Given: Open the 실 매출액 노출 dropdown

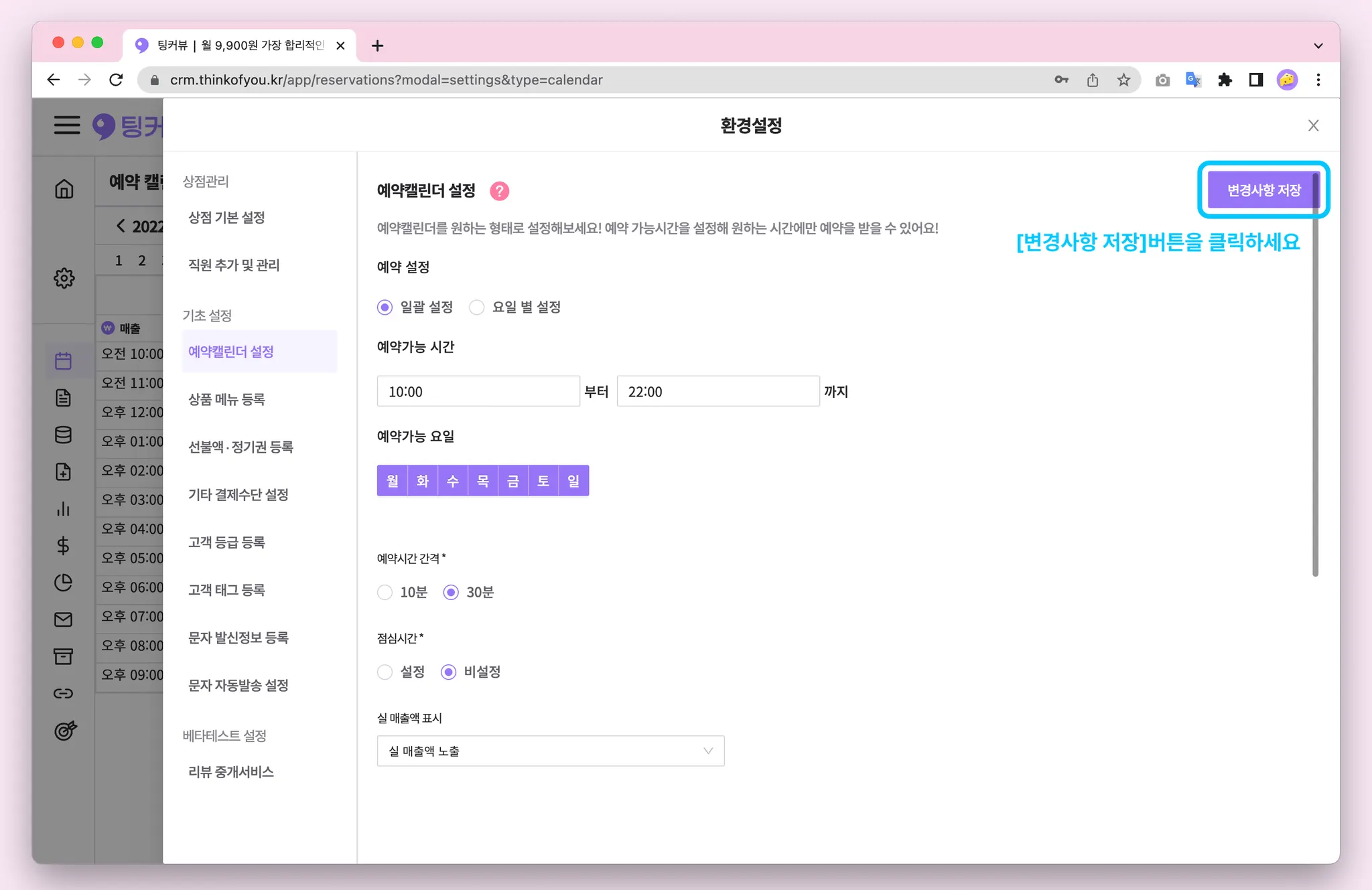Looking at the screenshot, I should coord(550,751).
